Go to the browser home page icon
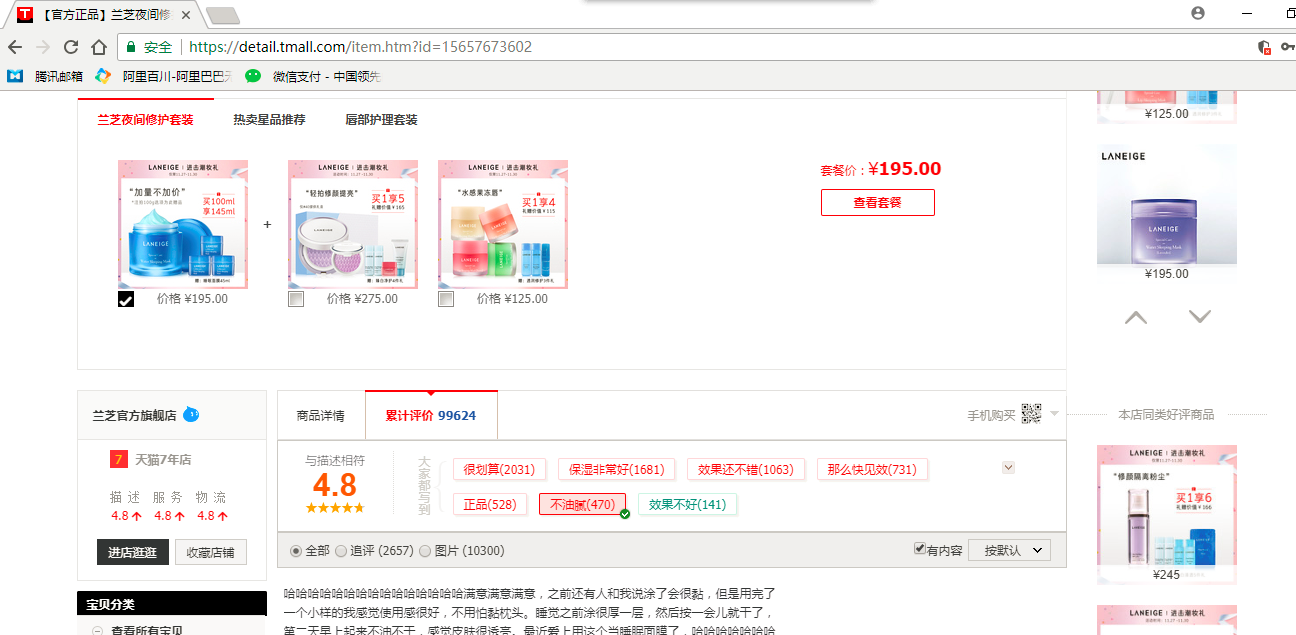1296x635 pixels. coord(99,47)
